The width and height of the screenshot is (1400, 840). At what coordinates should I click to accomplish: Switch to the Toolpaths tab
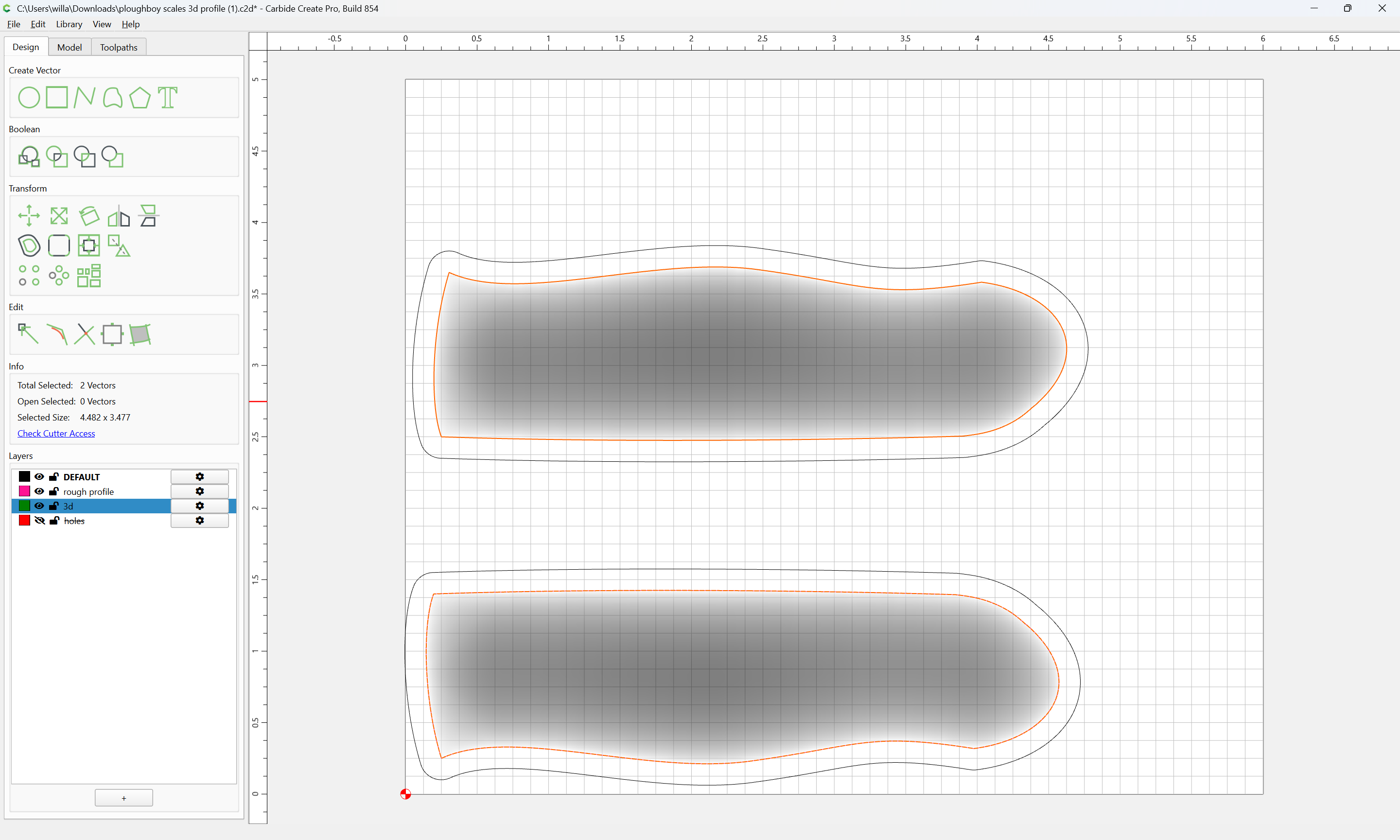(119, 47)
